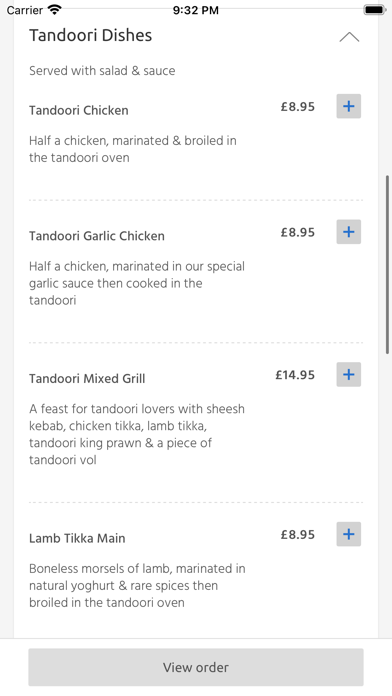Add Tandoori Mixed Grill with the plus icon
Image resolution: width=392 pixels, height=696 pixels.
348,374
